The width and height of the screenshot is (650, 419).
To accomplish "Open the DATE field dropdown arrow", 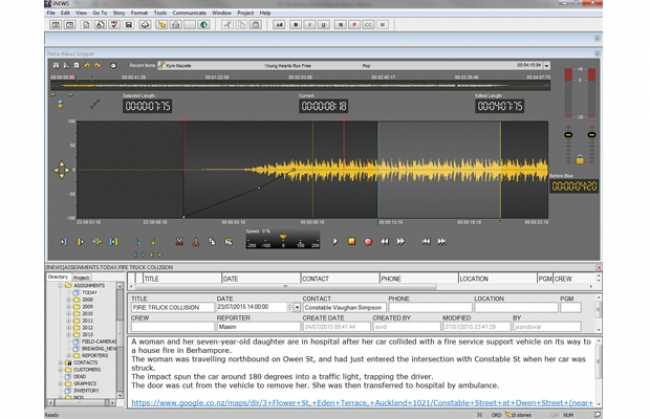I will coord(297,308).
